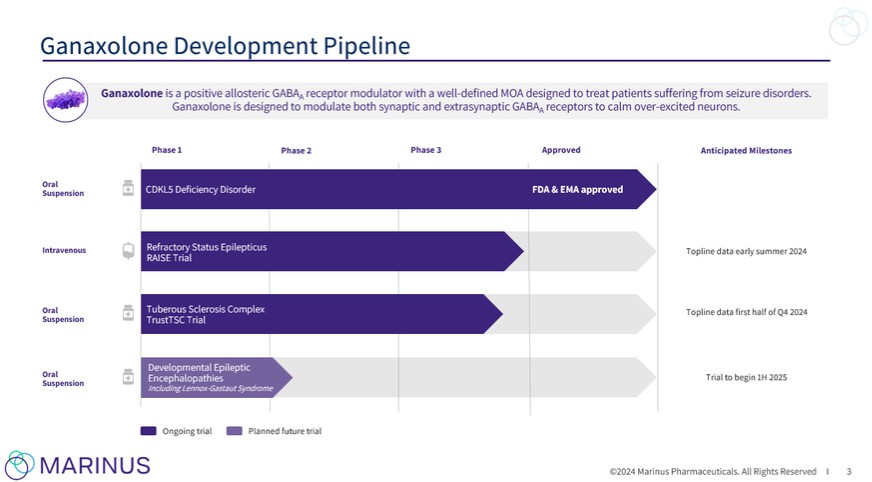Click the 2024 Marinus Pharmaceuticals copyright notice

click(713, 472)
